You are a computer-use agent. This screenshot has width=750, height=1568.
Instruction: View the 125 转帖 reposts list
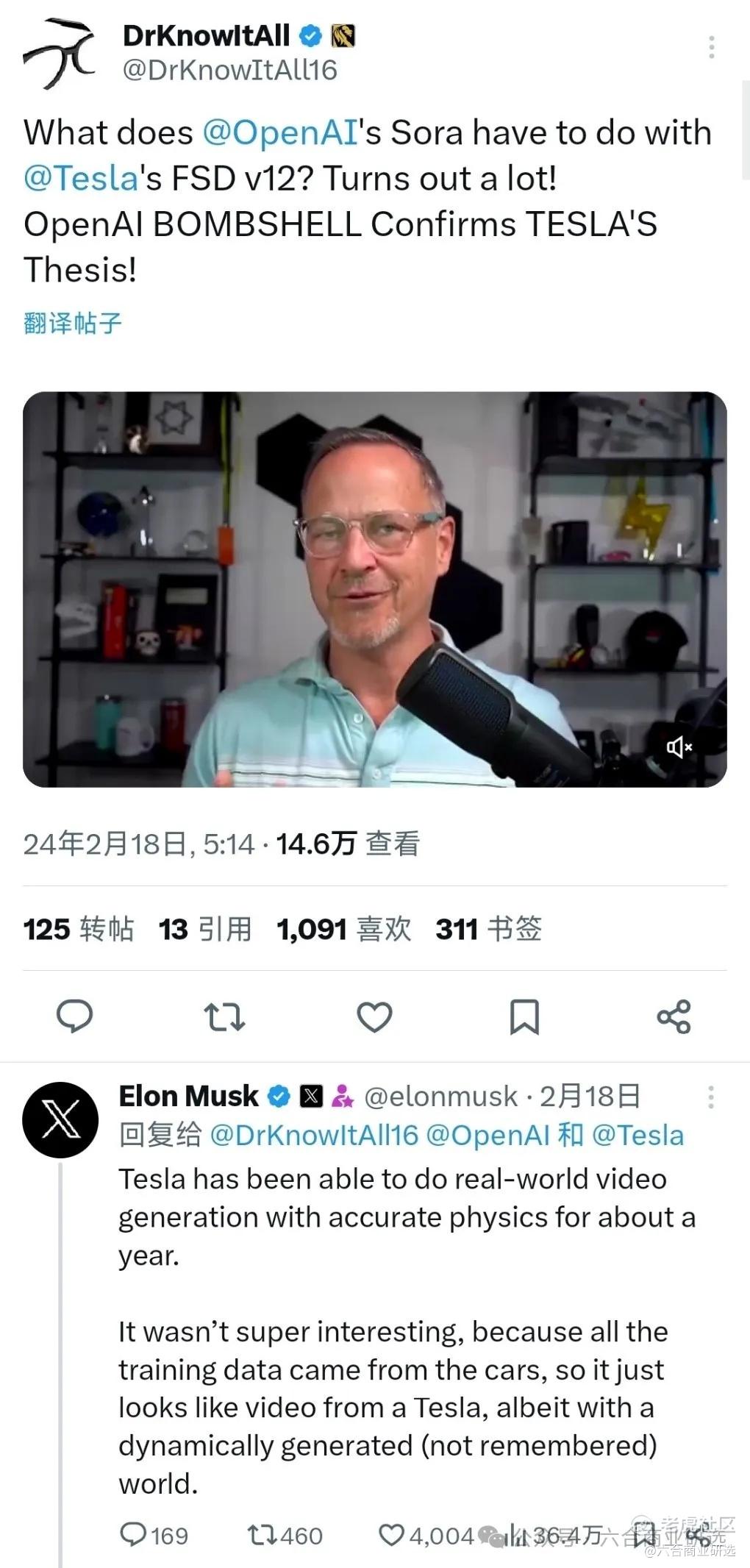[x=79, y=929]
